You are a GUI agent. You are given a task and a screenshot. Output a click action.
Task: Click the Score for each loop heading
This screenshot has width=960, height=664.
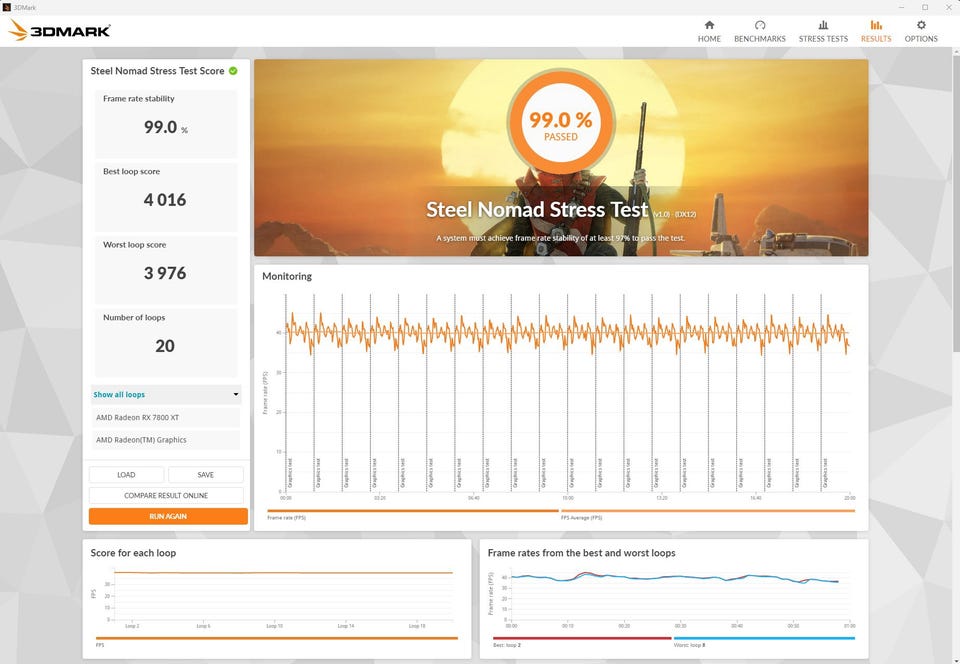133,553
